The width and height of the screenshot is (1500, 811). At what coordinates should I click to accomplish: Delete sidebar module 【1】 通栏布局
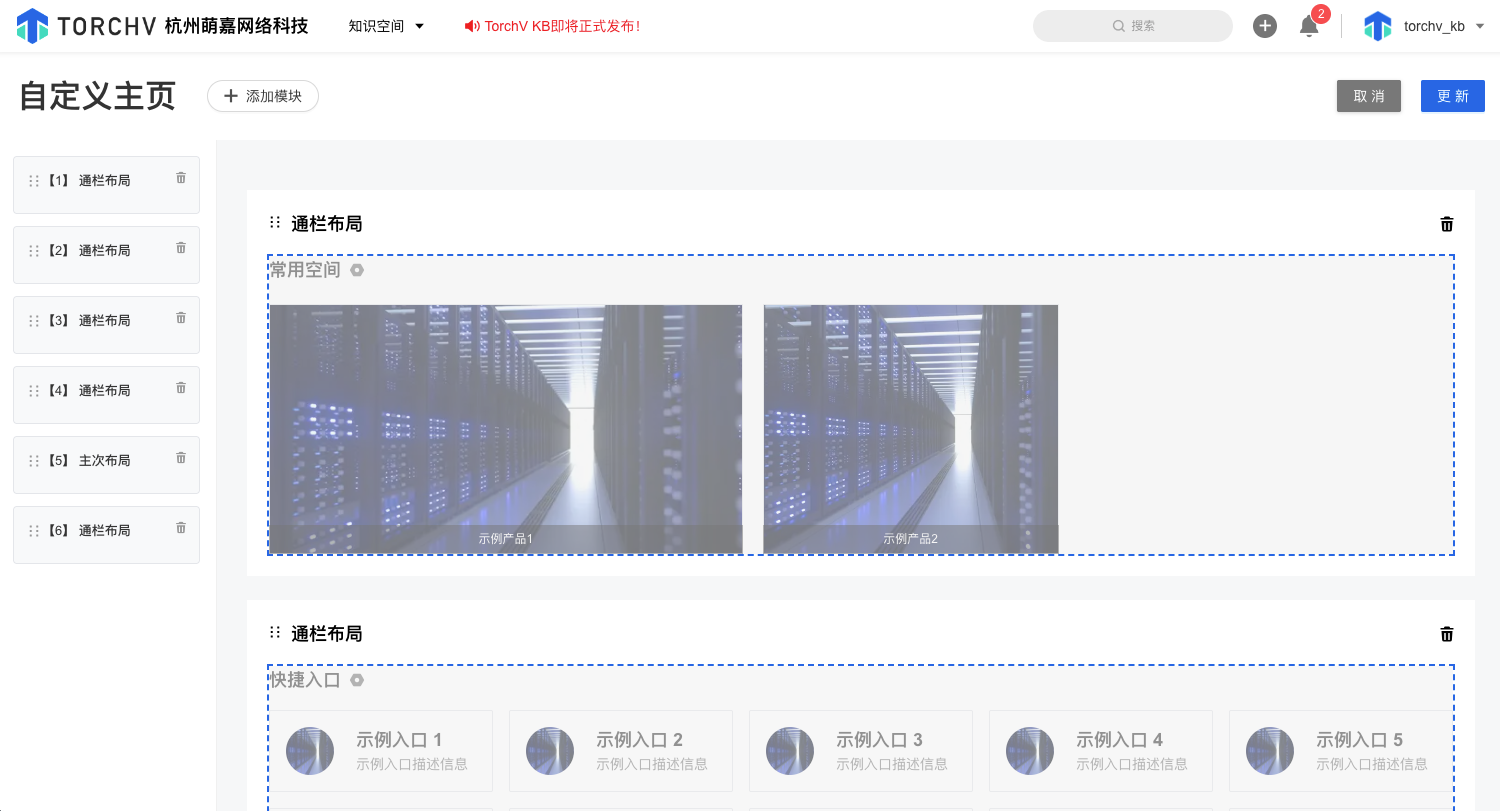(181, 177)
